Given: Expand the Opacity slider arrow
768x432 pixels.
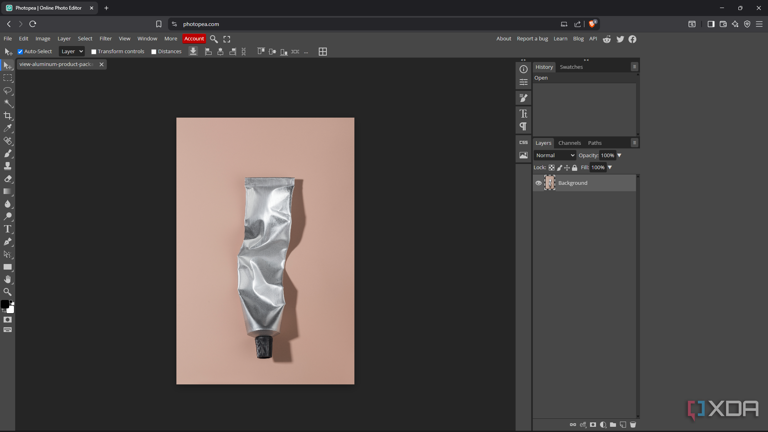Looking at the screenshot, I should point(619,155).
